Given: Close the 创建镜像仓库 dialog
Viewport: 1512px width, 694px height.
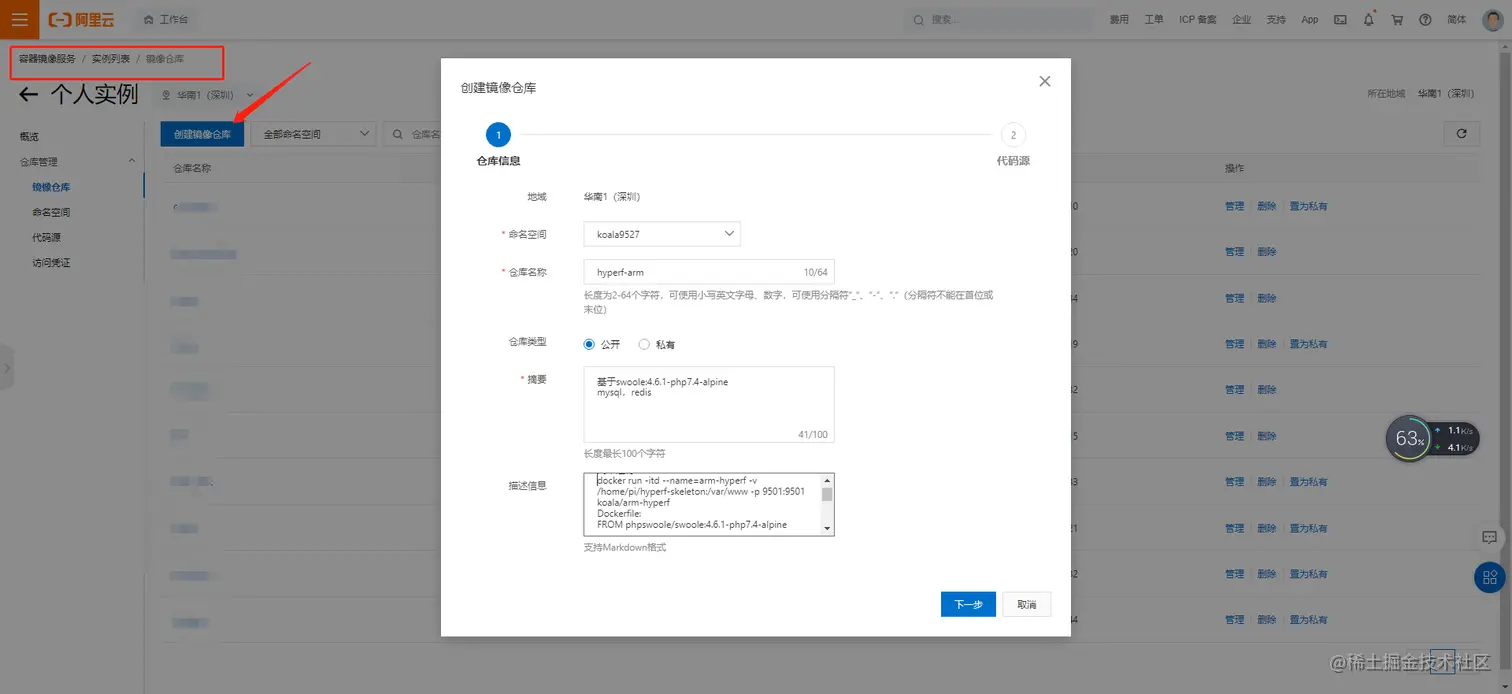Looking at the screenshot, I should tap(1045, 82).
